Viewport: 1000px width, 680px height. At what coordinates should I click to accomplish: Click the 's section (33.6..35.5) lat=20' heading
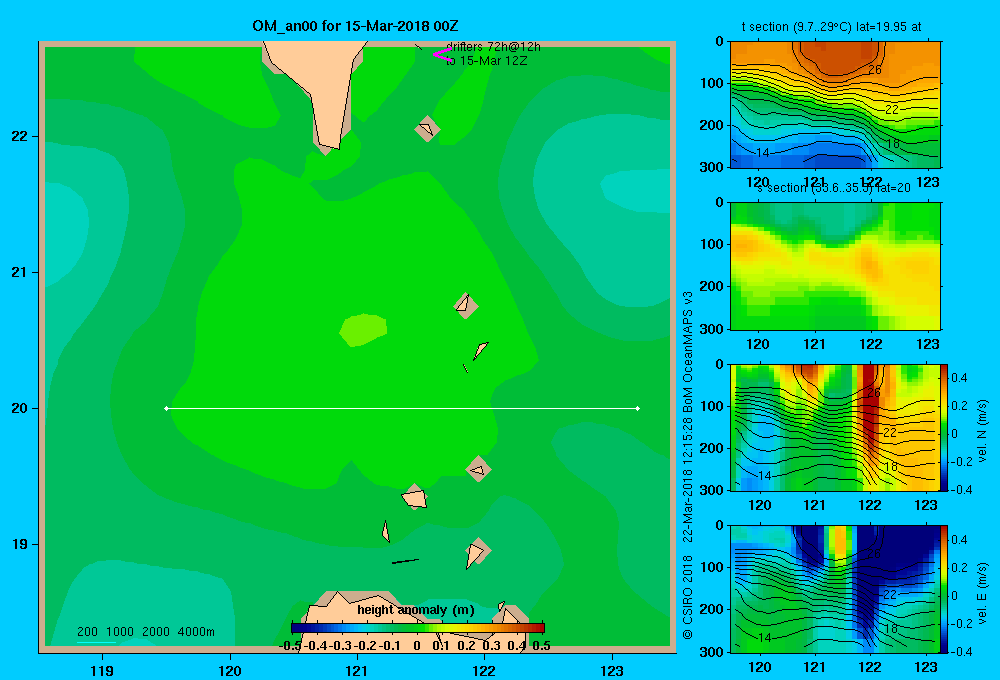tap(834, 188)
